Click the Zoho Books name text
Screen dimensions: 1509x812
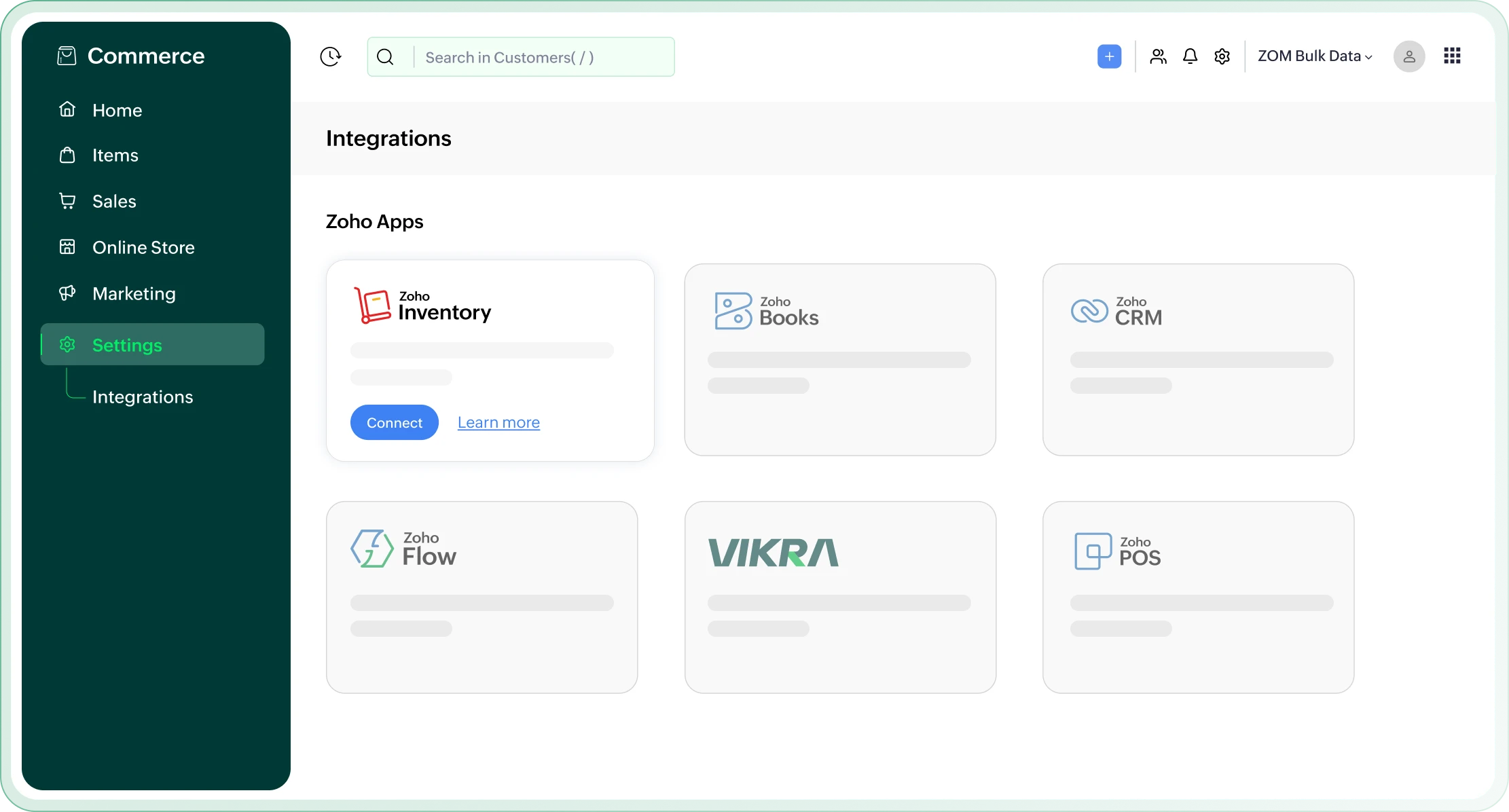point(789,312)
